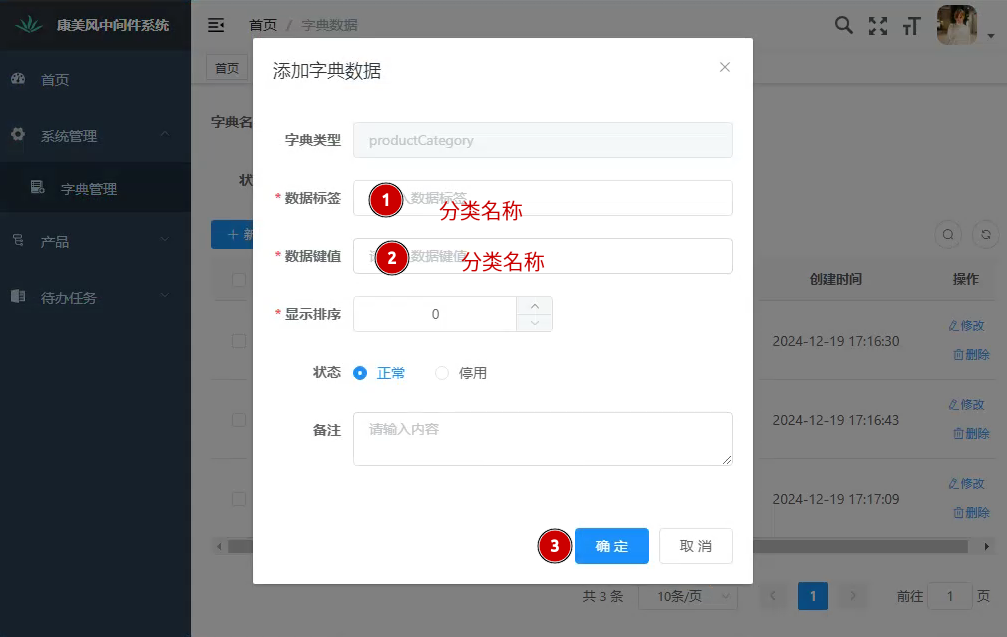Click the user avatar picture

coord(956,26)
